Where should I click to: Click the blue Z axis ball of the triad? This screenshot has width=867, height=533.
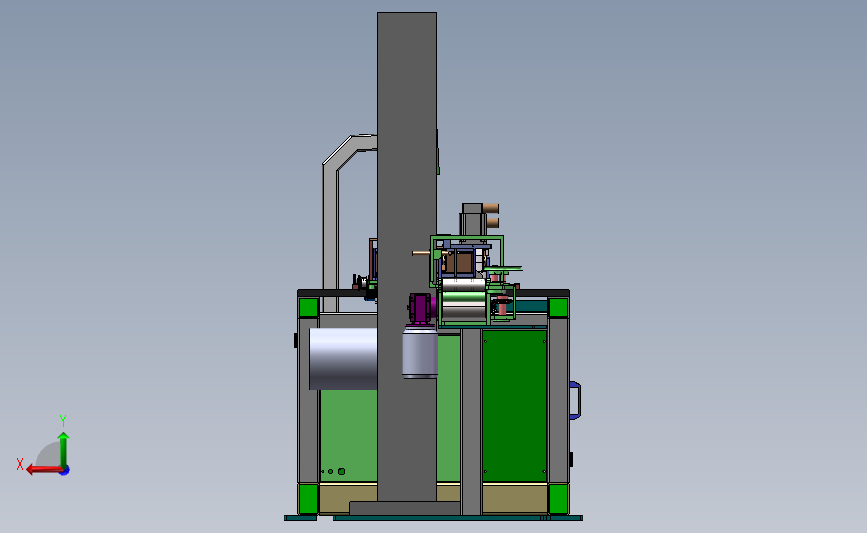[65, 471]
